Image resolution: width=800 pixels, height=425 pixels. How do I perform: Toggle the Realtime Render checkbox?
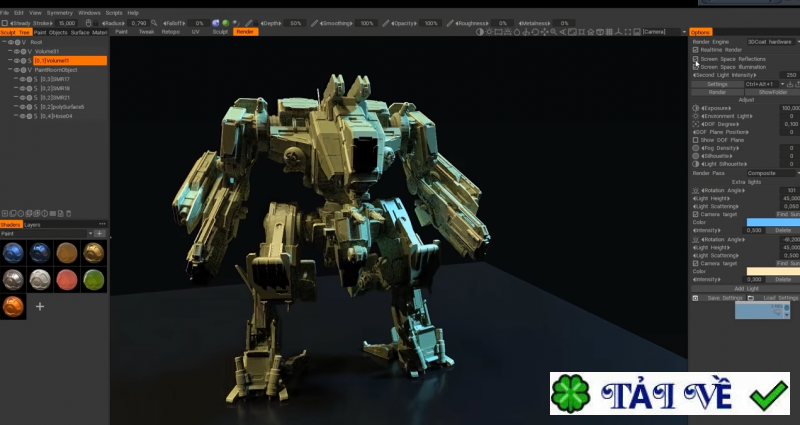pyautogui.click(x=695, y=50)
